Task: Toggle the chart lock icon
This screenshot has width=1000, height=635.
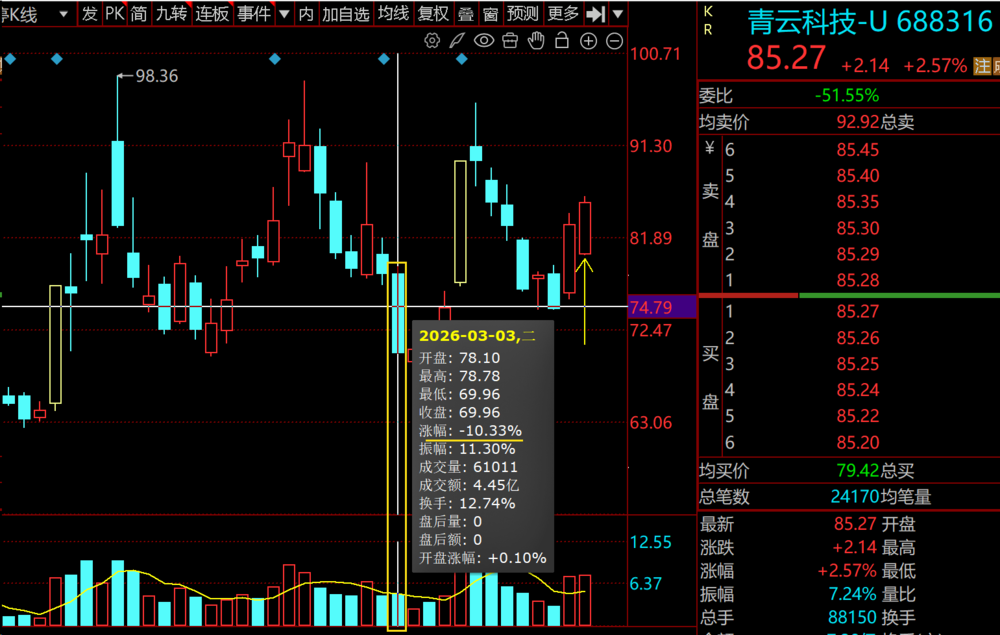Action: (x=562, y=41)
